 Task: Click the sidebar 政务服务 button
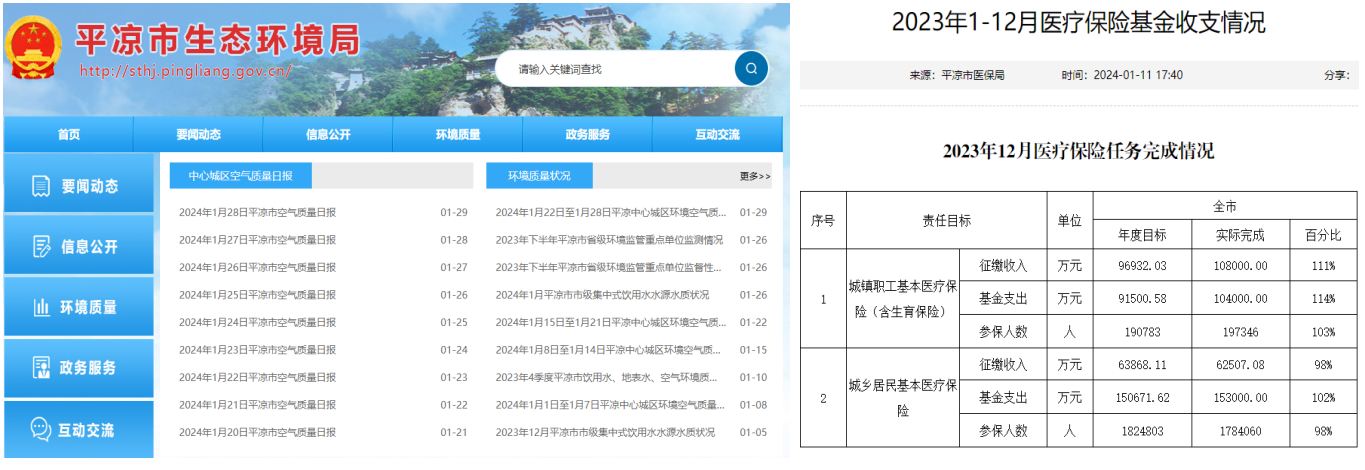(79, 368)
